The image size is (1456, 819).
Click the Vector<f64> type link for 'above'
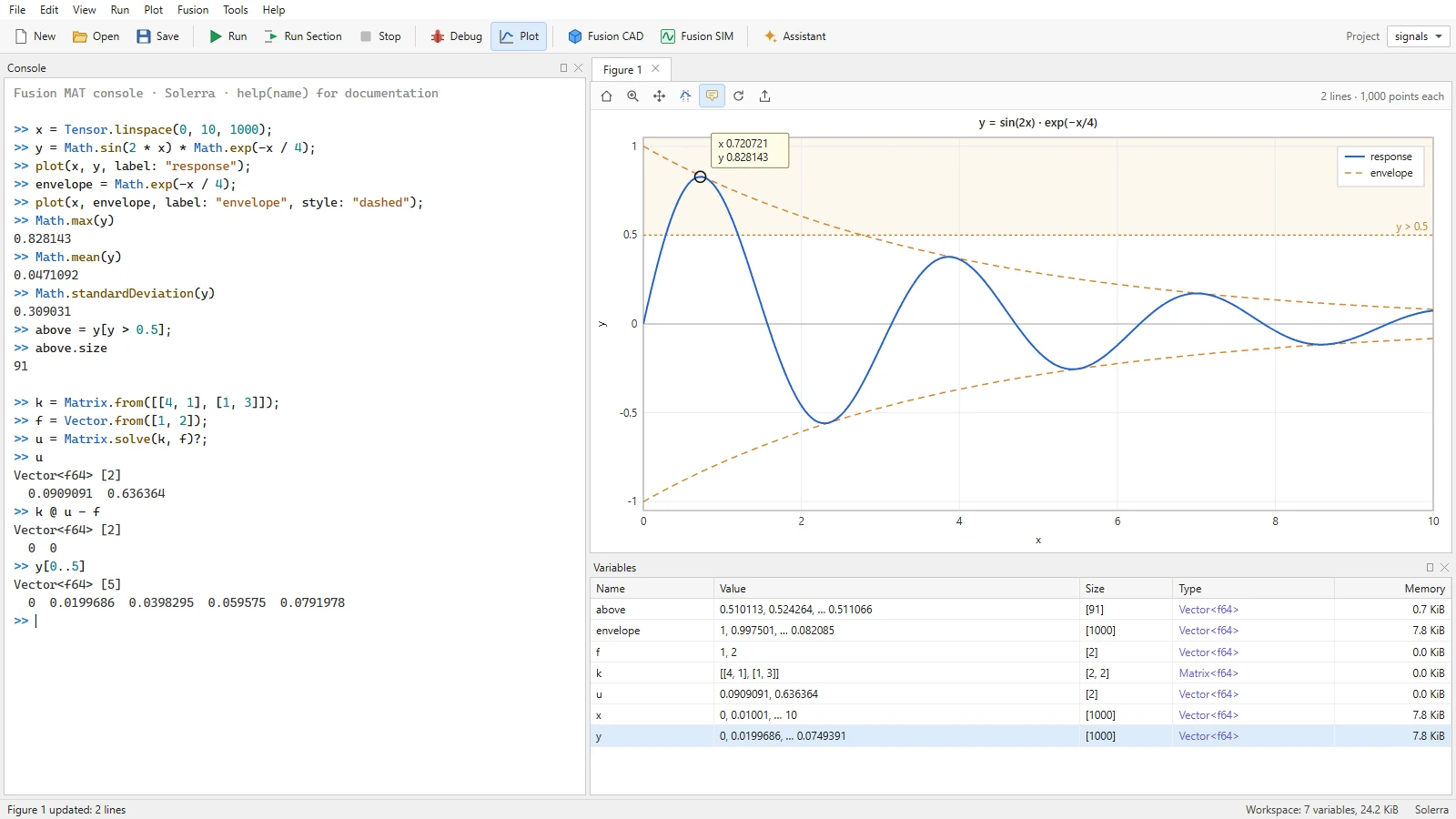pyautogui.click(x=1208, y=610)
